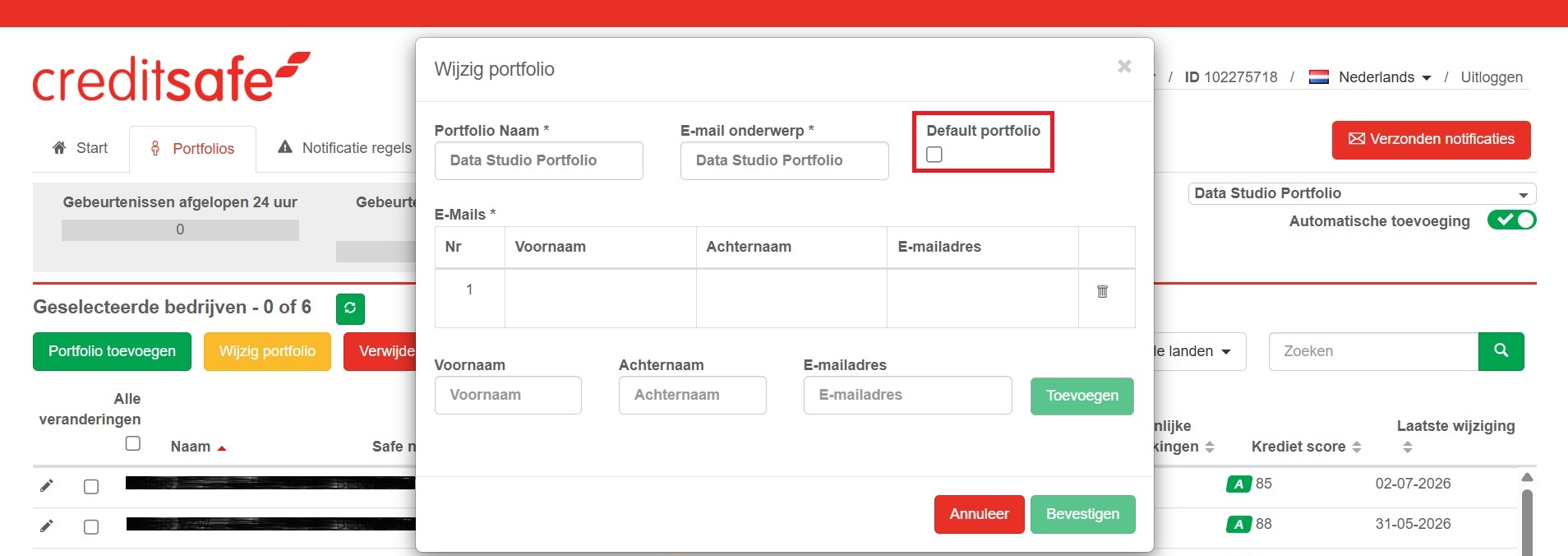Edit second company row with pencil icon
Viewport: 1568px width, 556px height.
pos(47,526)
